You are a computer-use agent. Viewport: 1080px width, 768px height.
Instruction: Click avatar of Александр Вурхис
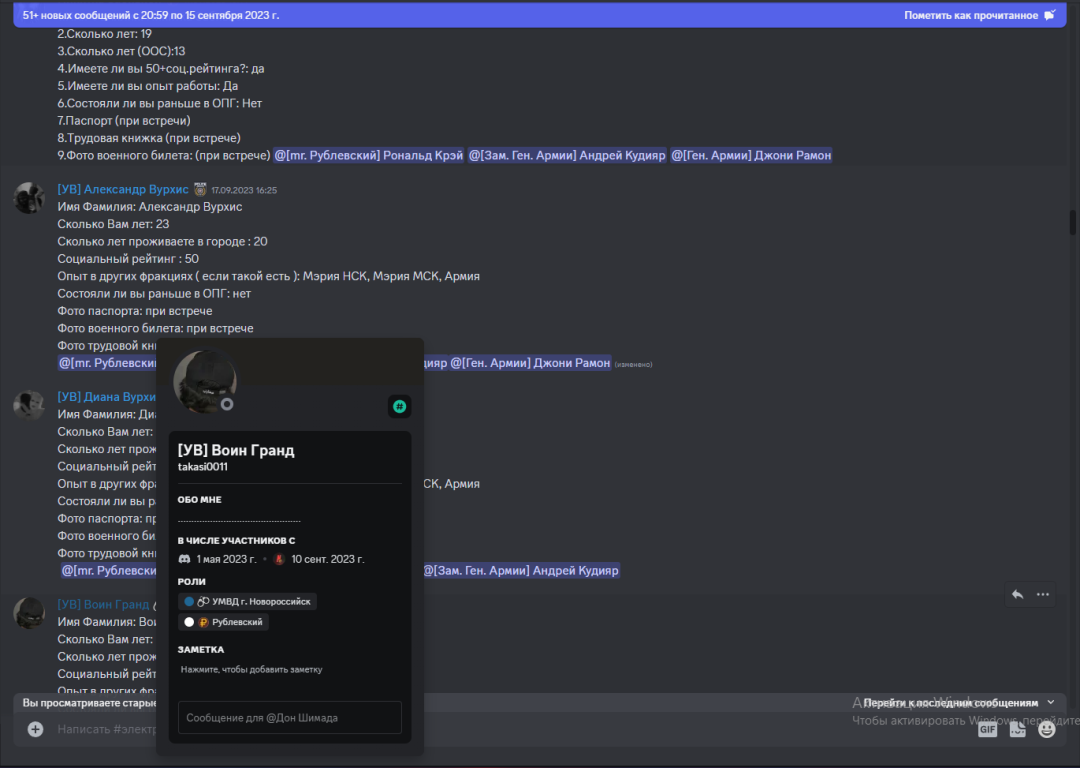29,198
